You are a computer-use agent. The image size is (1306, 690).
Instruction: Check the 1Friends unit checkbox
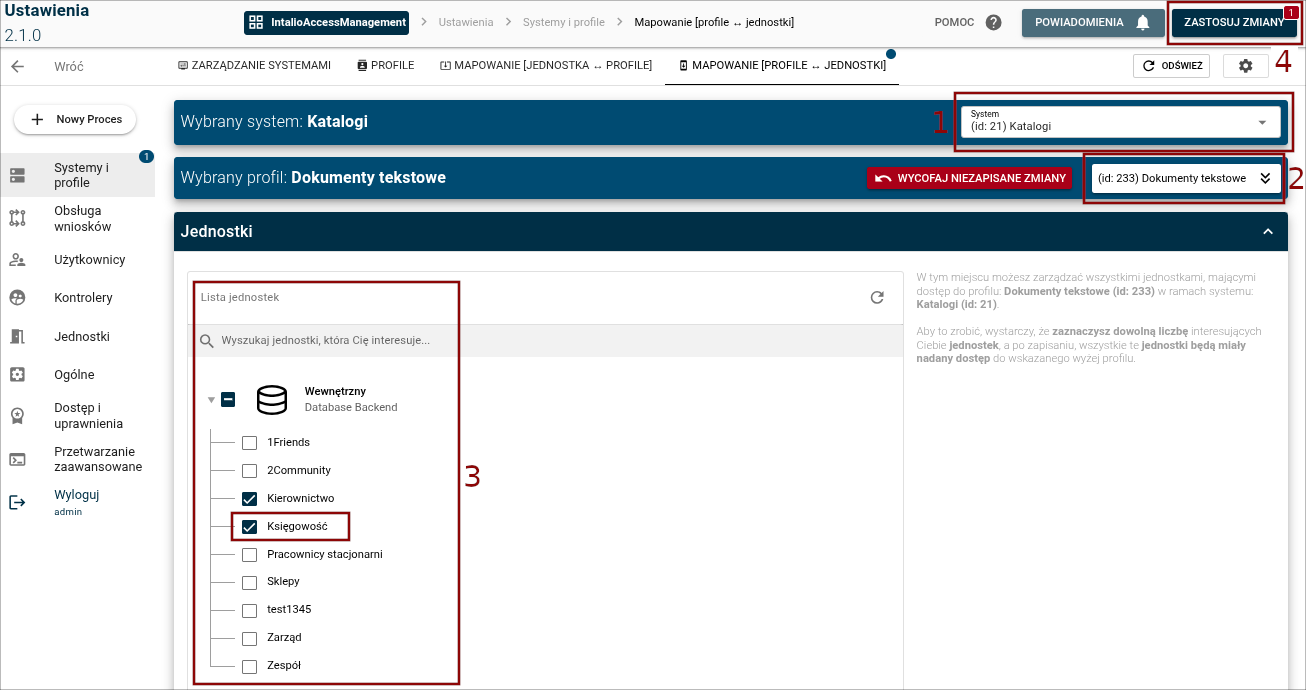tap(250, 443)
